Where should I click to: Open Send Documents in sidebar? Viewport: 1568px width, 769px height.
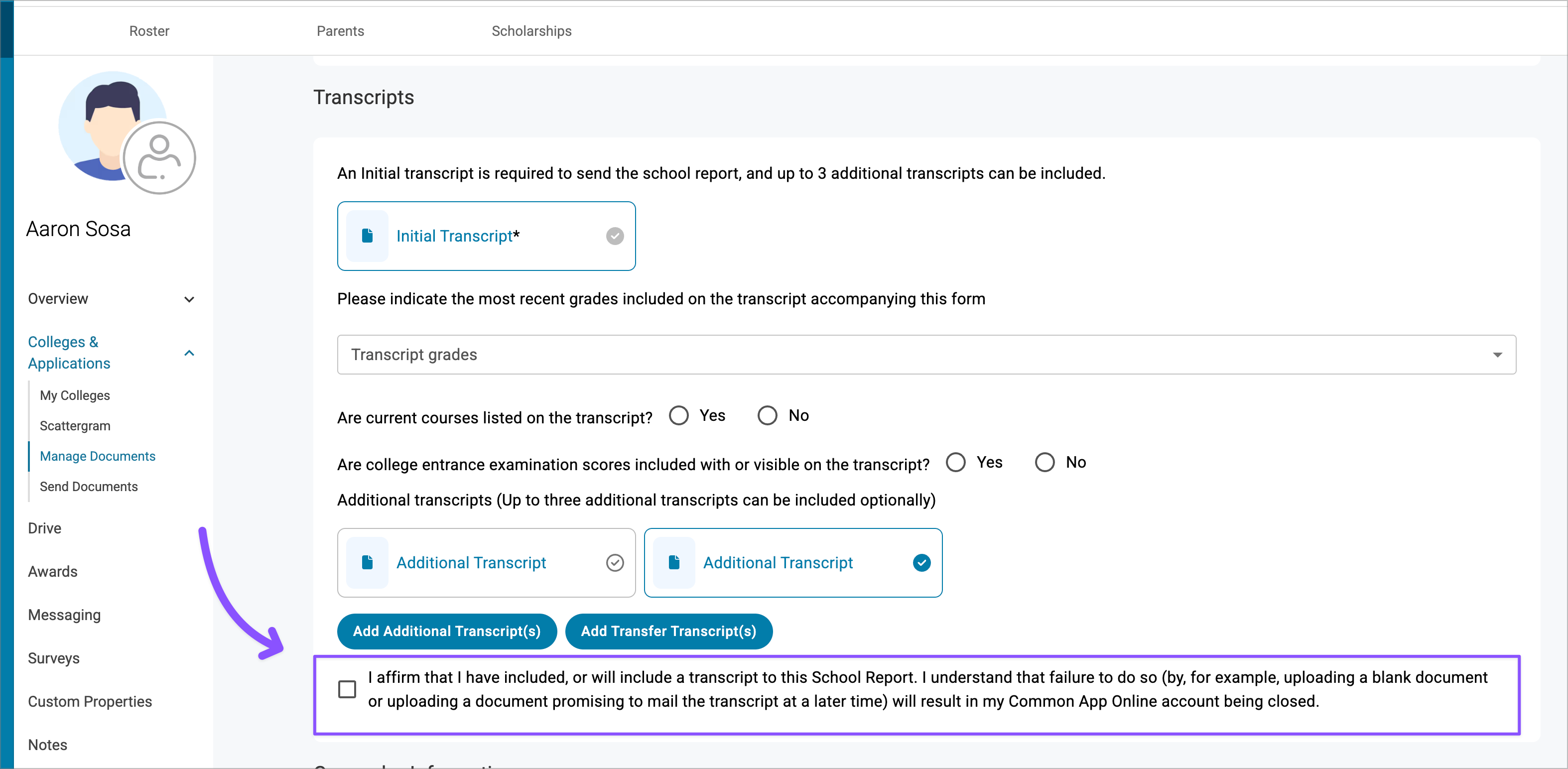pyautogui.click(x=89, y=487)
